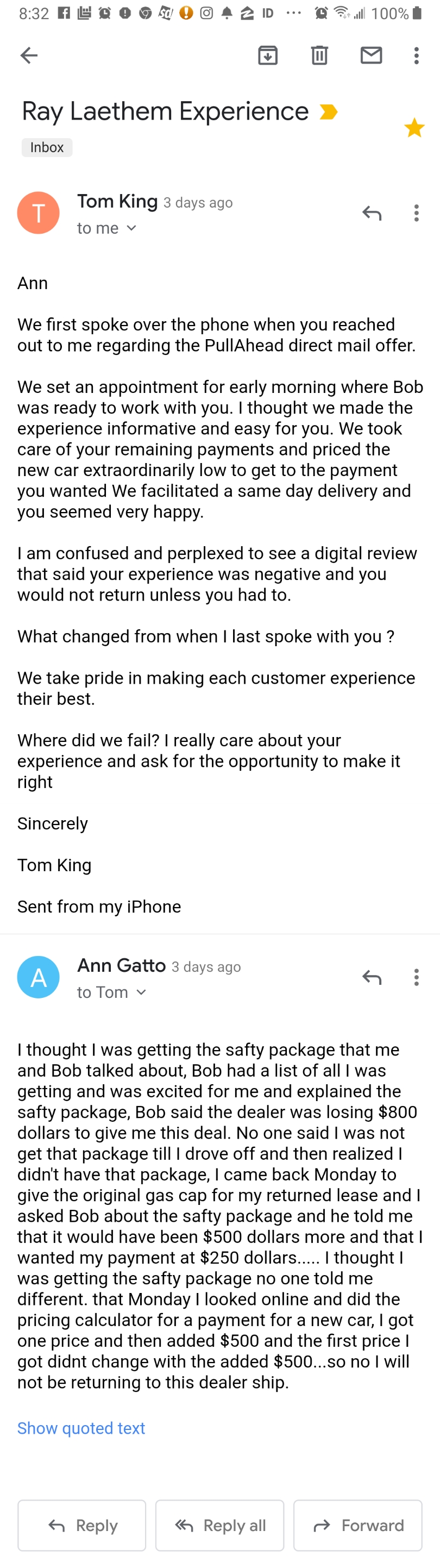Archive the Ray Laethem Experience email

(x=268, y=55)
